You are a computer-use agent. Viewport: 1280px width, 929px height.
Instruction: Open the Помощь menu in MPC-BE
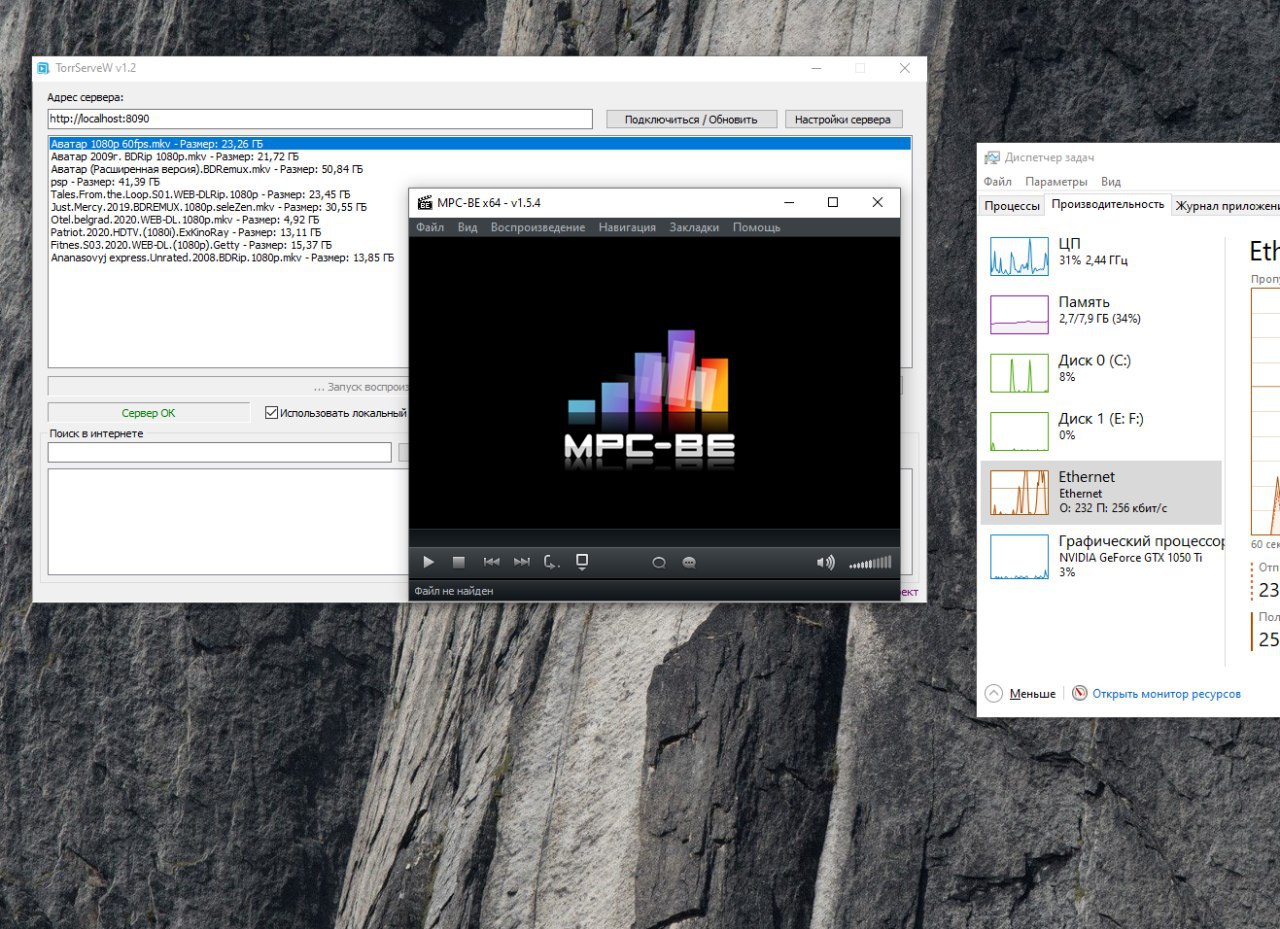pos(756,227)
